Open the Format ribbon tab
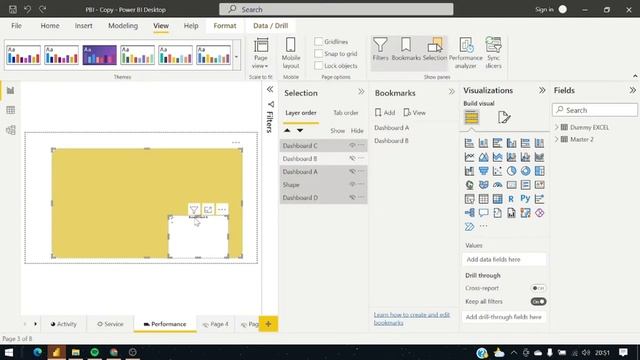 224,26
